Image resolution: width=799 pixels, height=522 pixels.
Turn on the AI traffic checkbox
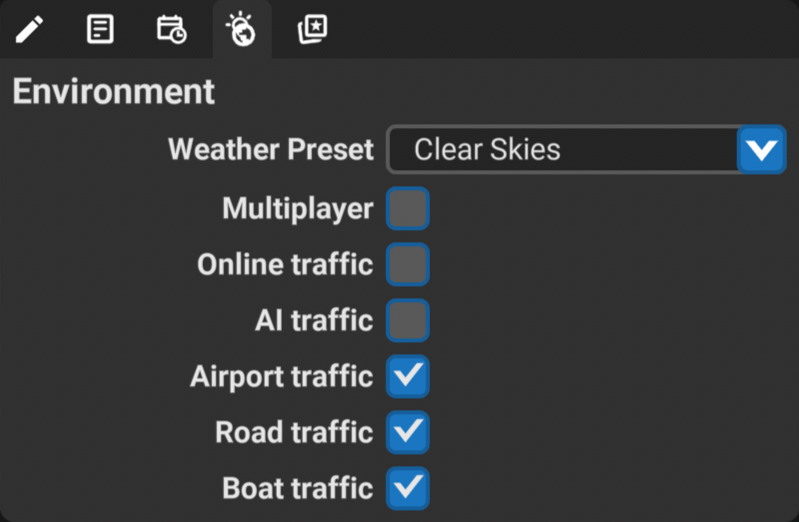(x=408, y=321)
